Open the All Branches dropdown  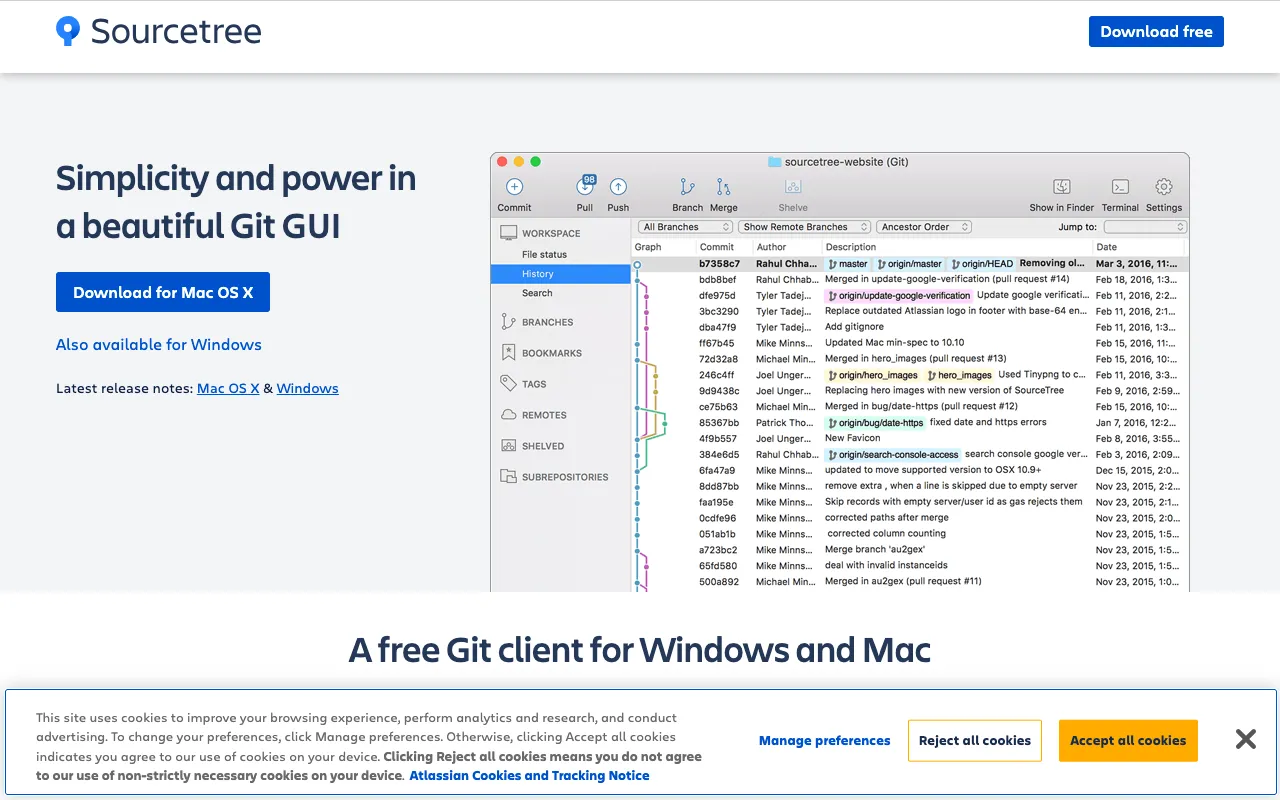coord(684,227)
